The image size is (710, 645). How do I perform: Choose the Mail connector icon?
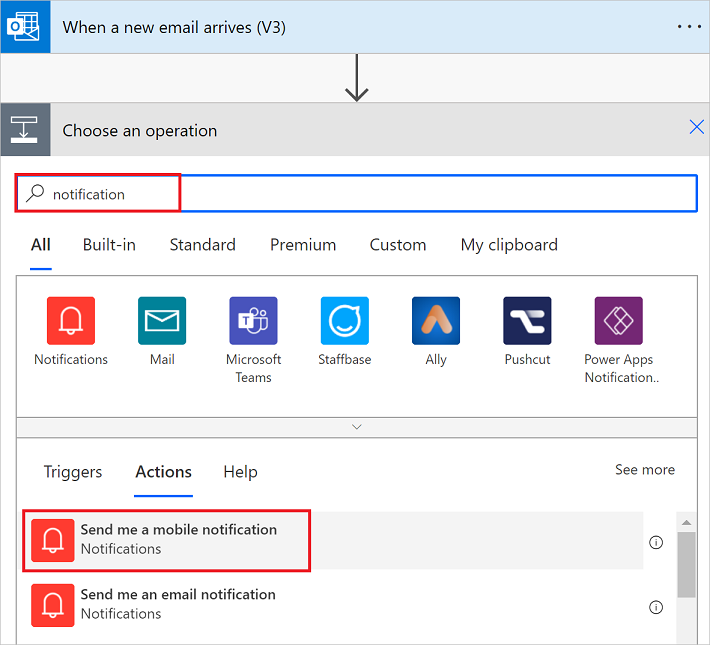(162, 321)
